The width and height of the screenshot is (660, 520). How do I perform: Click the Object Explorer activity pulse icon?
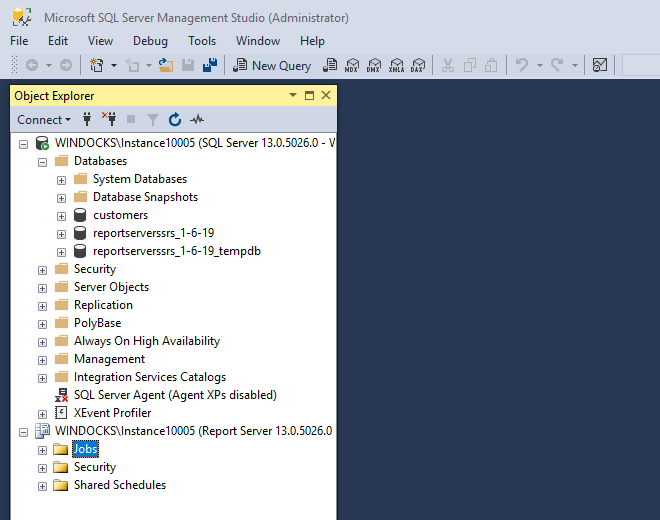tap(197, 120)
